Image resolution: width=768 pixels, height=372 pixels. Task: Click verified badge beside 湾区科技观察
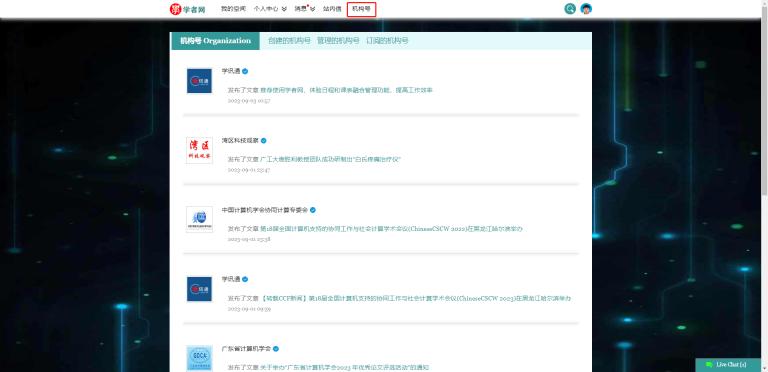[264, 140]
